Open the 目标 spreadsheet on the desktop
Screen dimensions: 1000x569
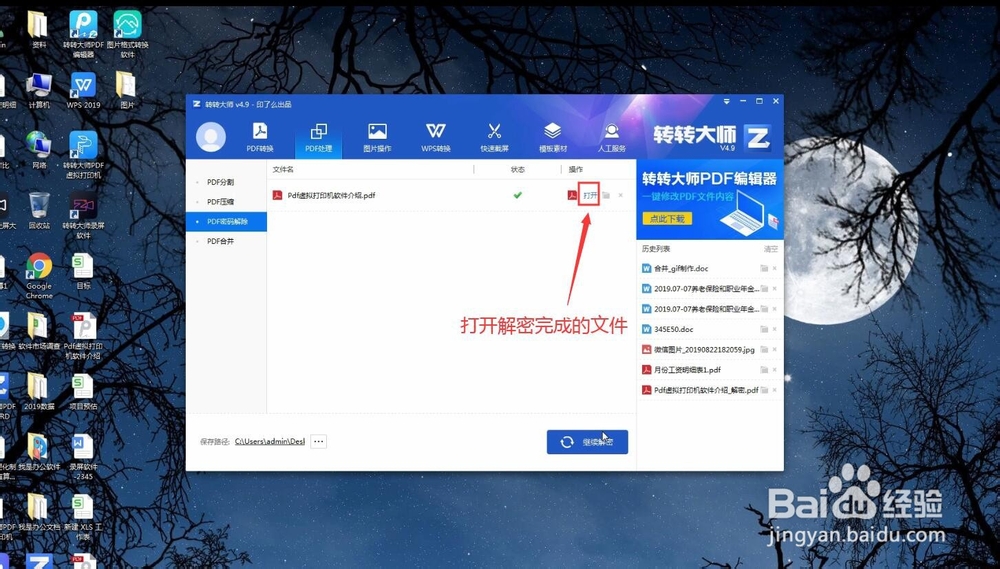[83, 271]
